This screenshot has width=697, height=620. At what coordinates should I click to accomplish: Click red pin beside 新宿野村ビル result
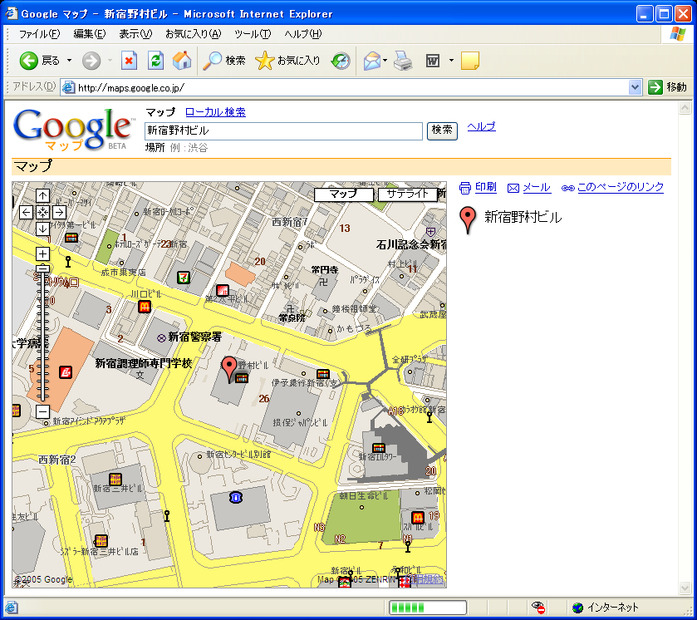467,220
